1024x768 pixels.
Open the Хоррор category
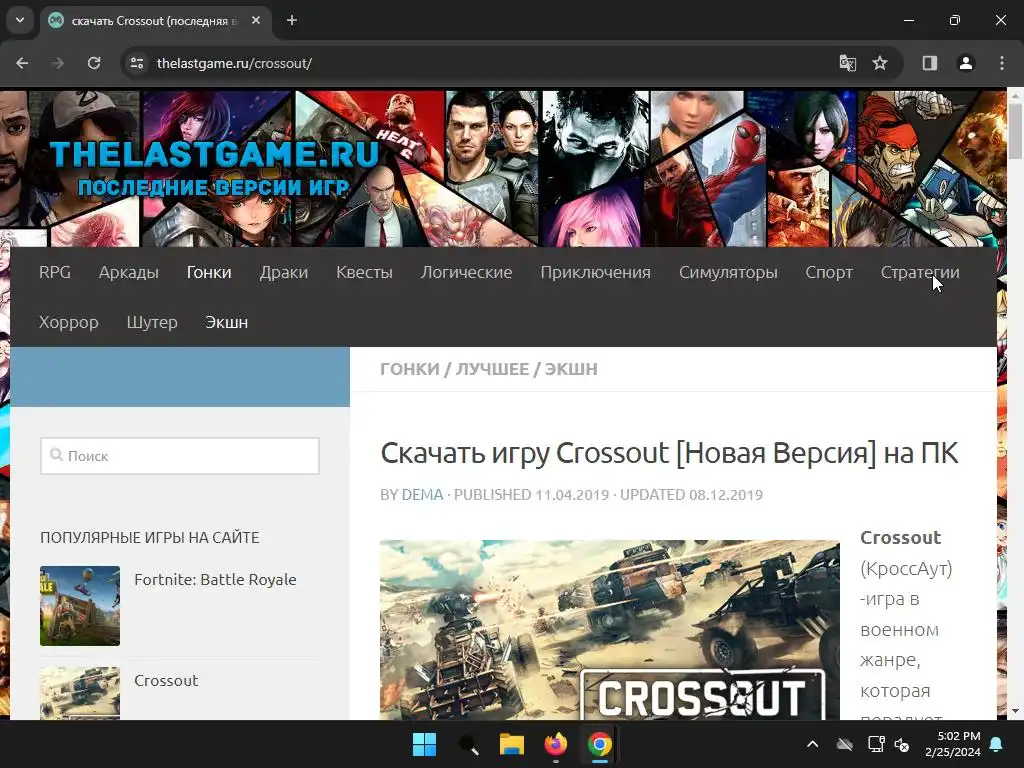coord(69,323)
